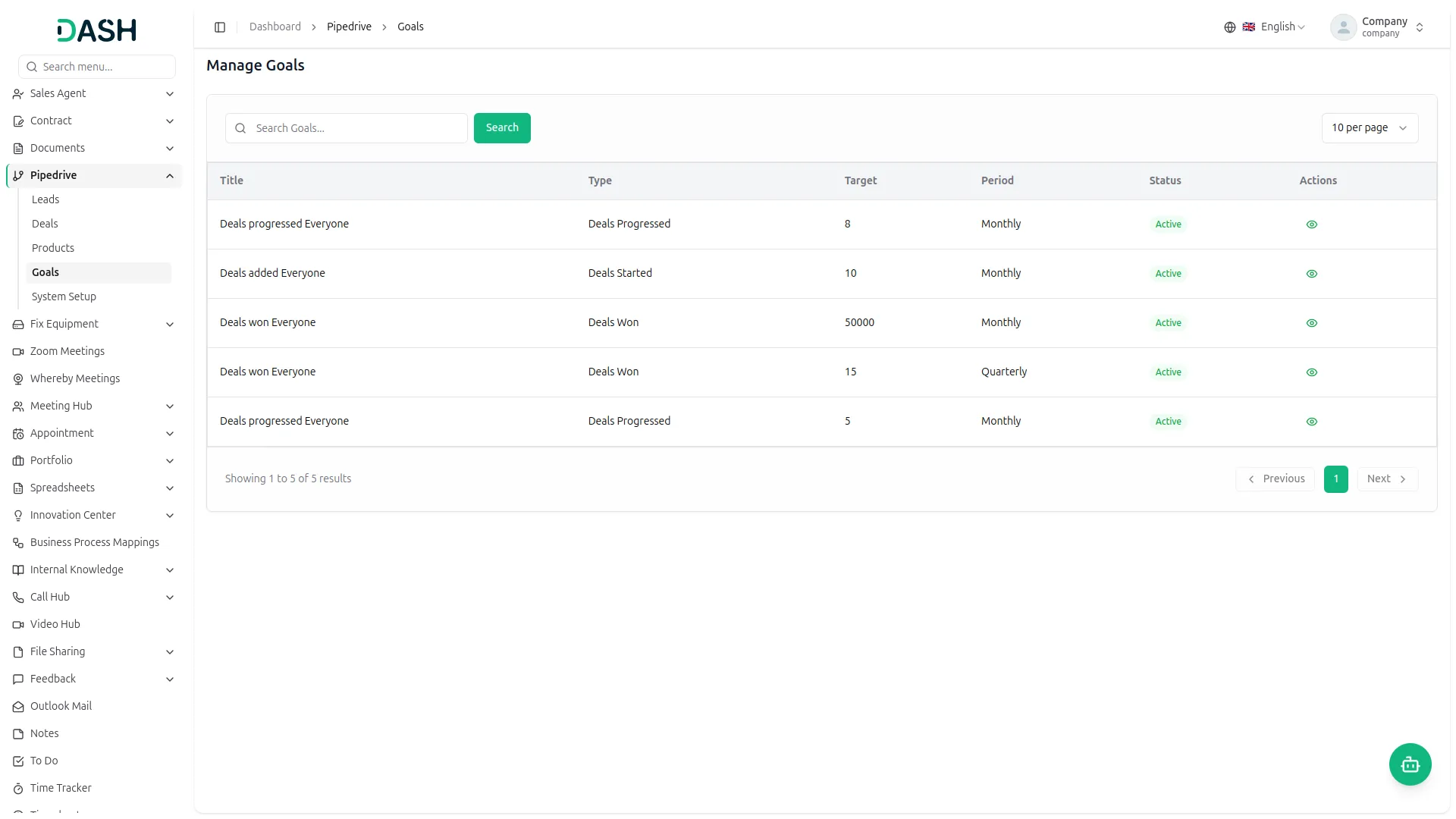Open Leads under Pipedrive
The height and width of the screenshot is (819, 1456).
99,200
